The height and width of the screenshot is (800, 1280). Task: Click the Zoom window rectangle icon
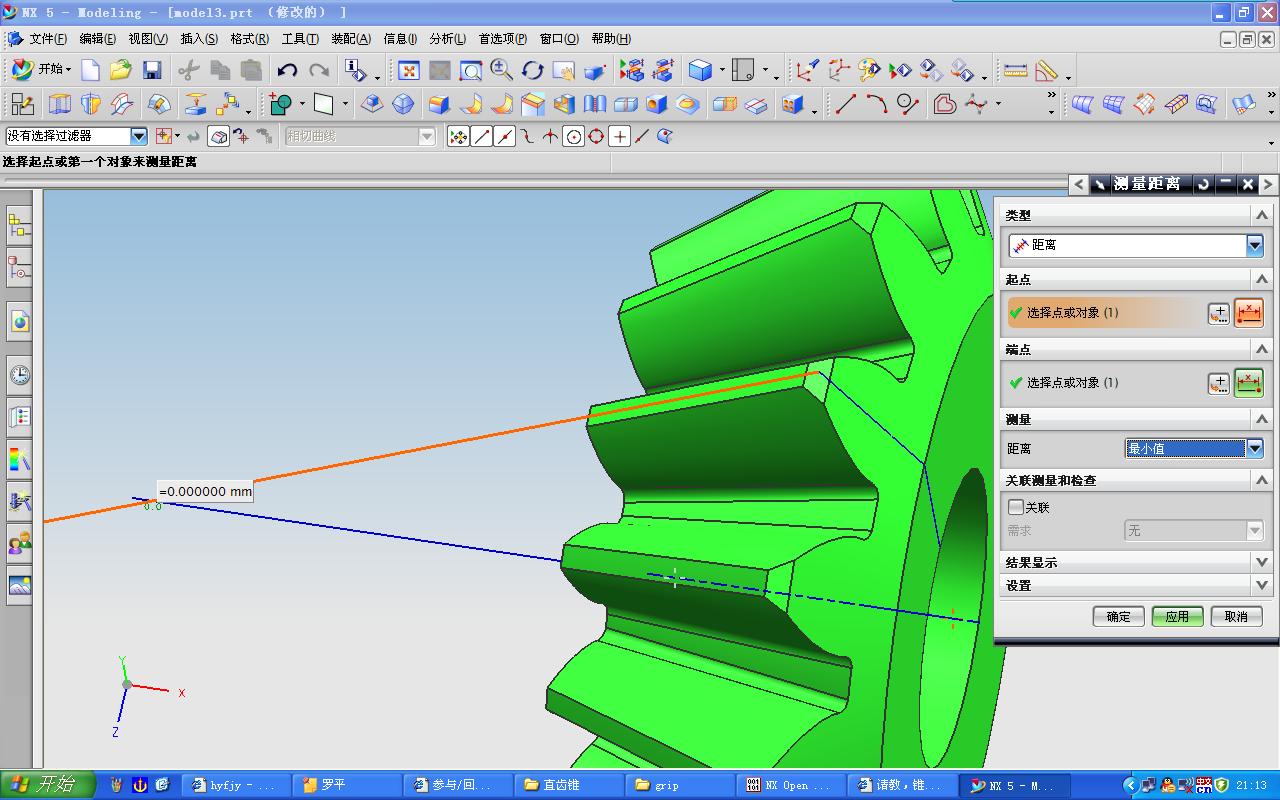[x=471, y=70]
